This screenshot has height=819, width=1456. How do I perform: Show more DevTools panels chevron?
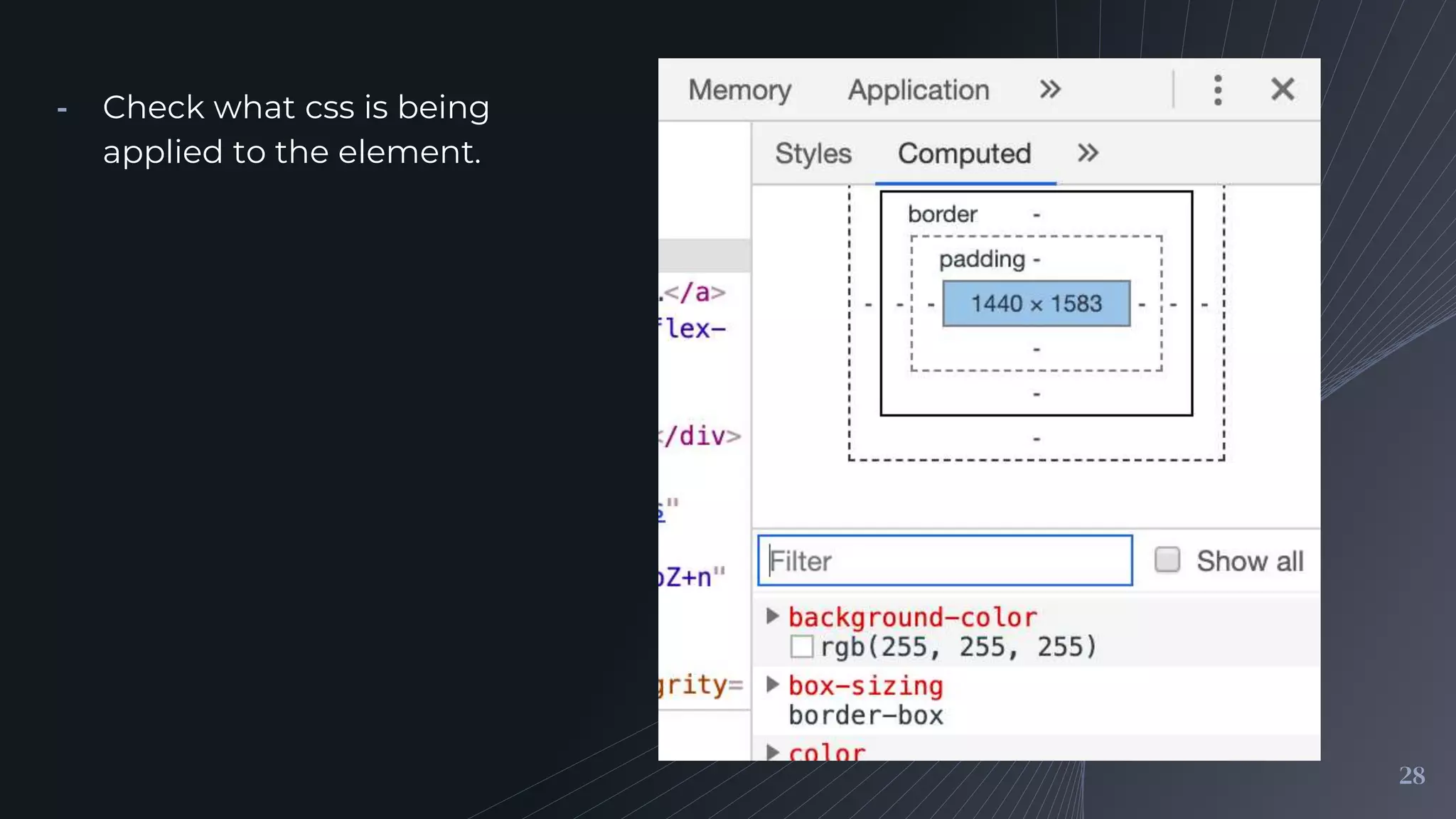[1050, 90]
